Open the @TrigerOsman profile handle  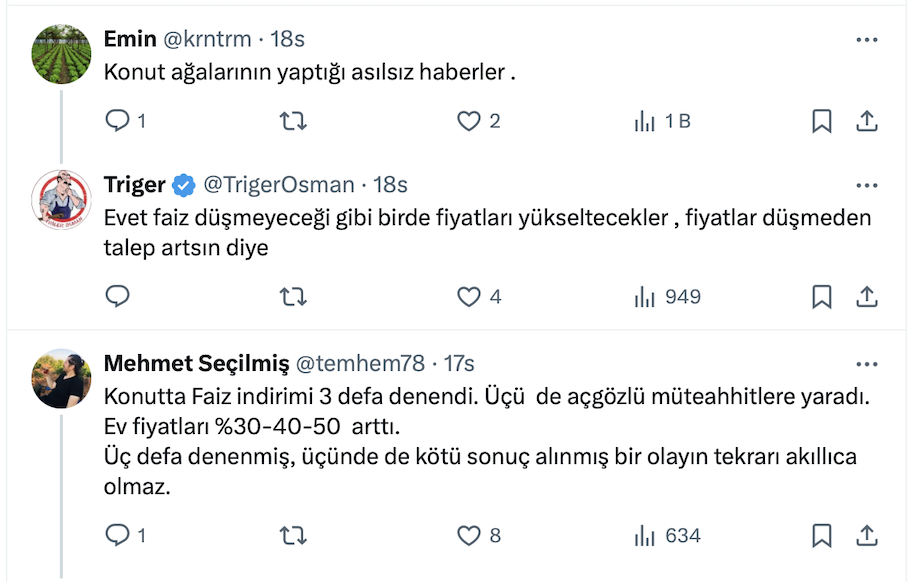pos(279,185)
